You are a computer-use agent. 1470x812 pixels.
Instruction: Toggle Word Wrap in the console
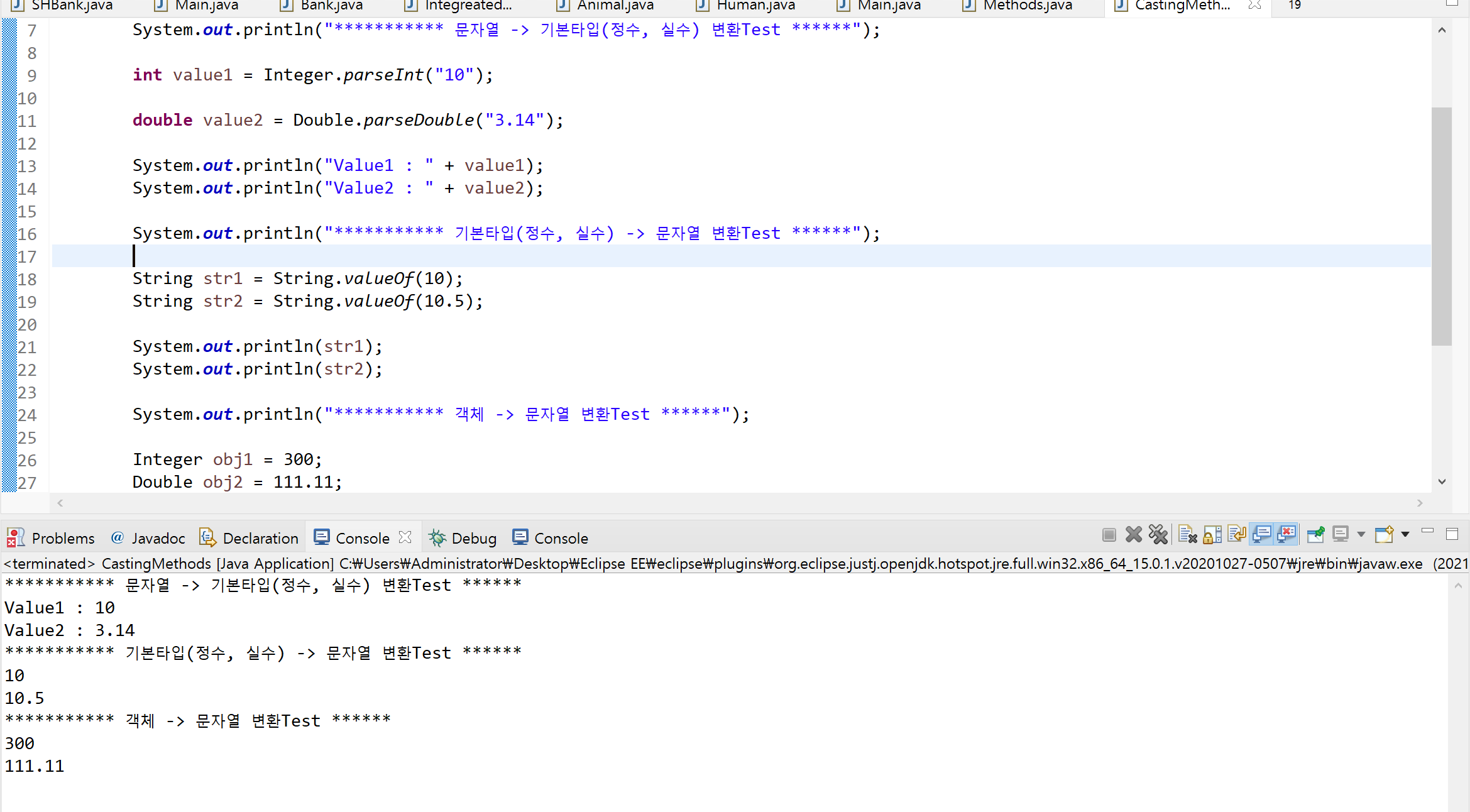tap(1237, 535)
